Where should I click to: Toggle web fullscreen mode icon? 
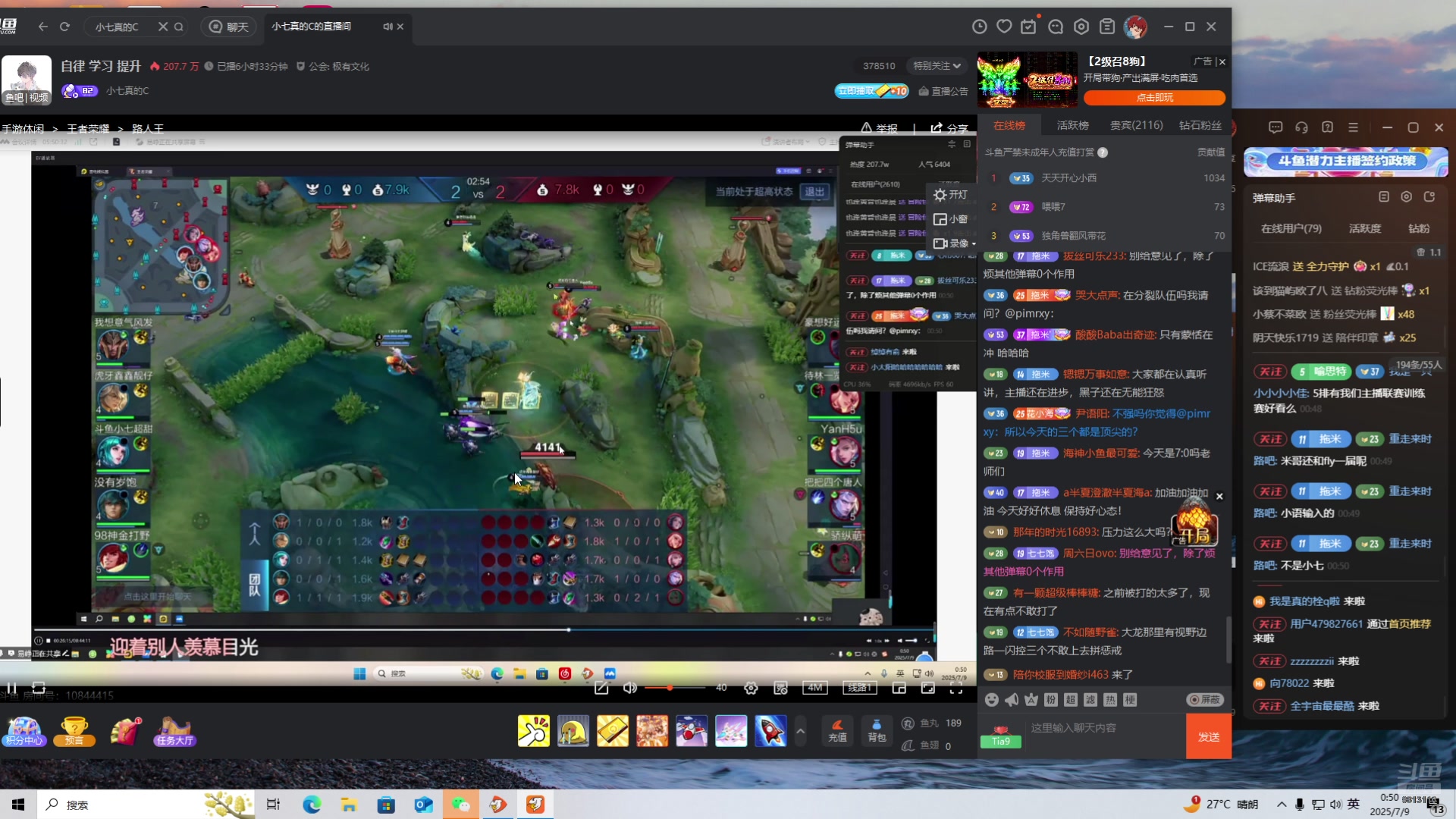[x=928, y=688]
